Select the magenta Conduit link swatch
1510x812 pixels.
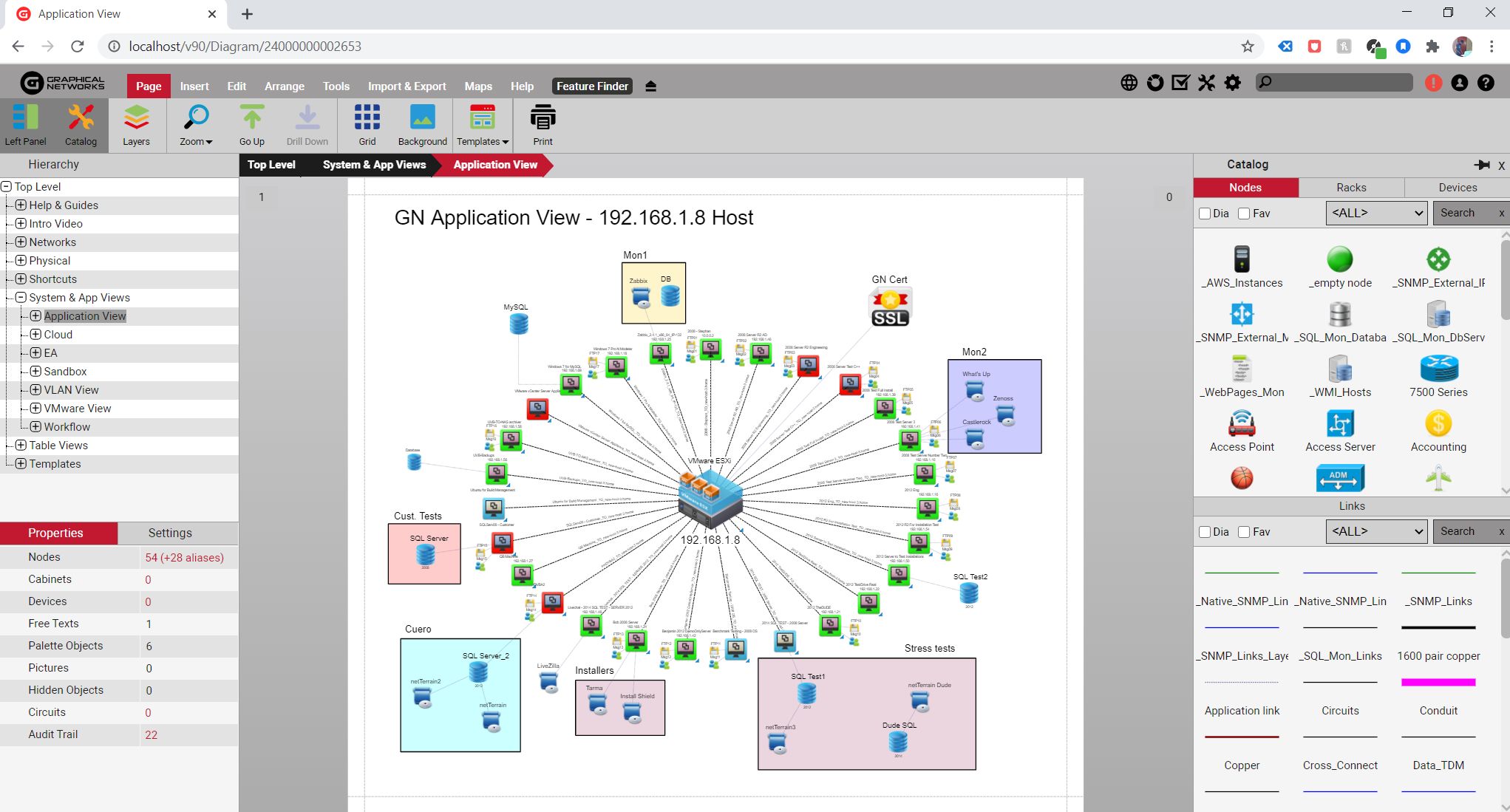[1438, 682]
